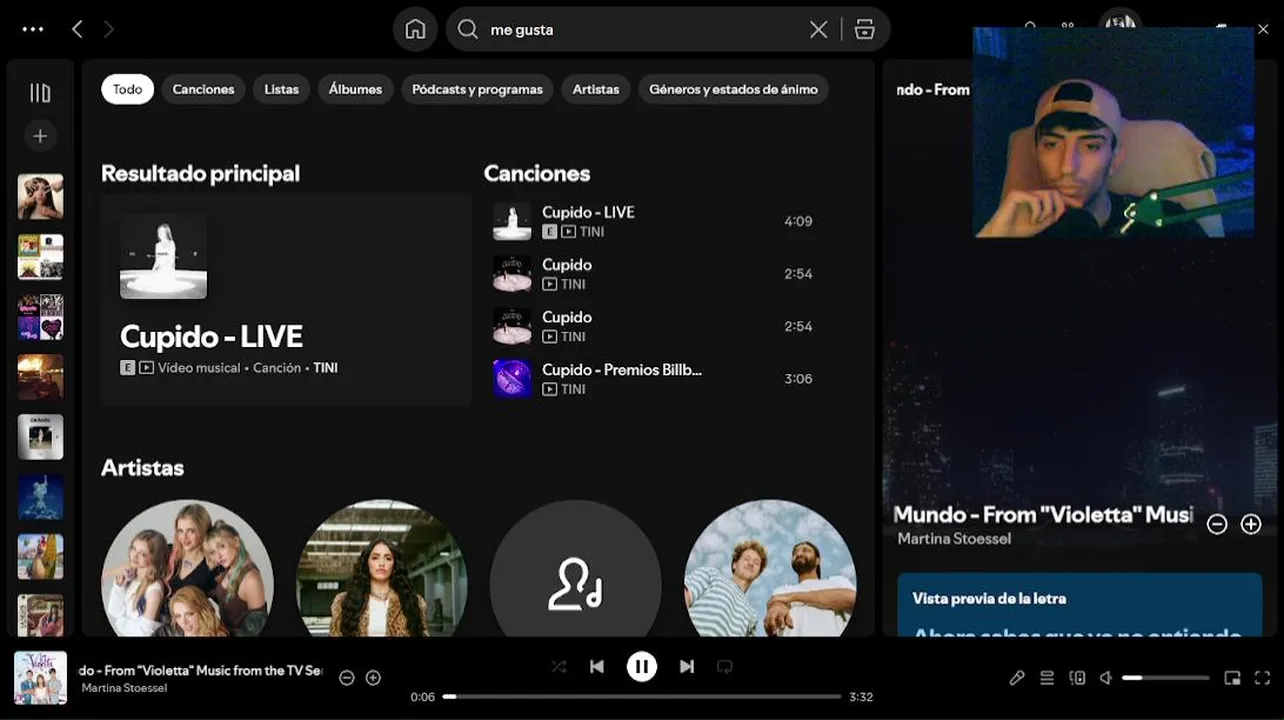
Task: Open the play queue
Action: pyautogui.click(x=1047, y=678)
